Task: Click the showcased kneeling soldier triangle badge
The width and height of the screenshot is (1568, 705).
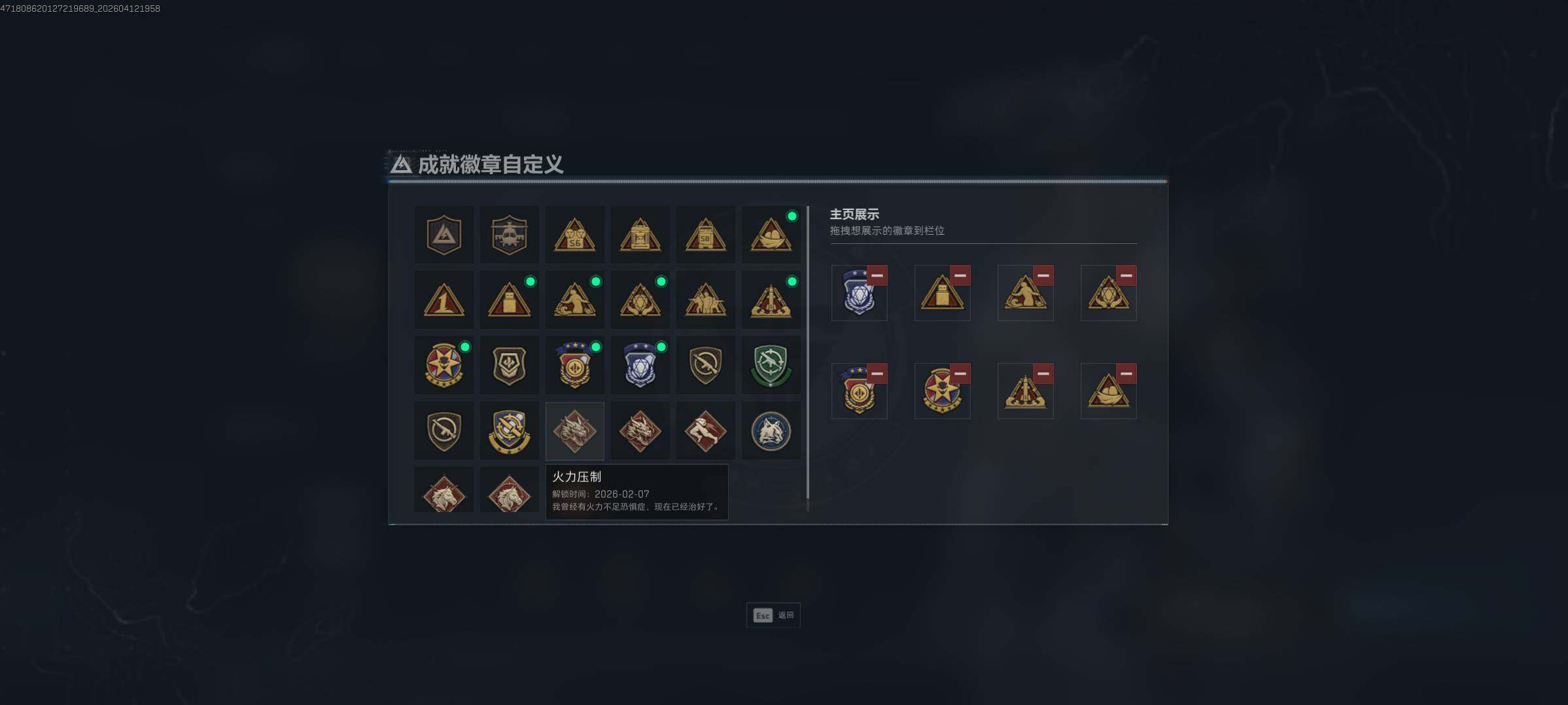Action: 1025,293
